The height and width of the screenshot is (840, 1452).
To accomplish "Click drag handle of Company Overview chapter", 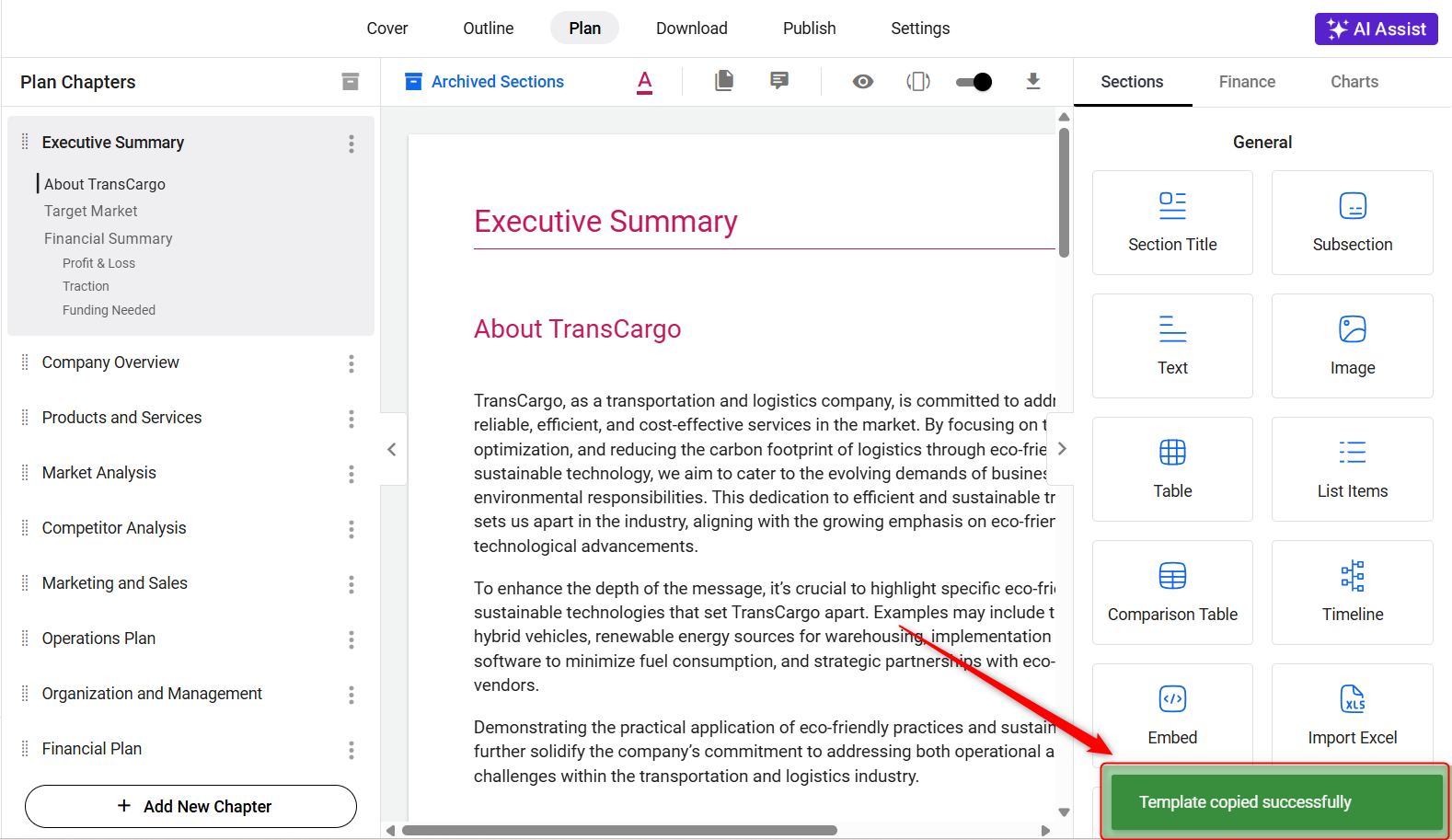I will 25,362.
